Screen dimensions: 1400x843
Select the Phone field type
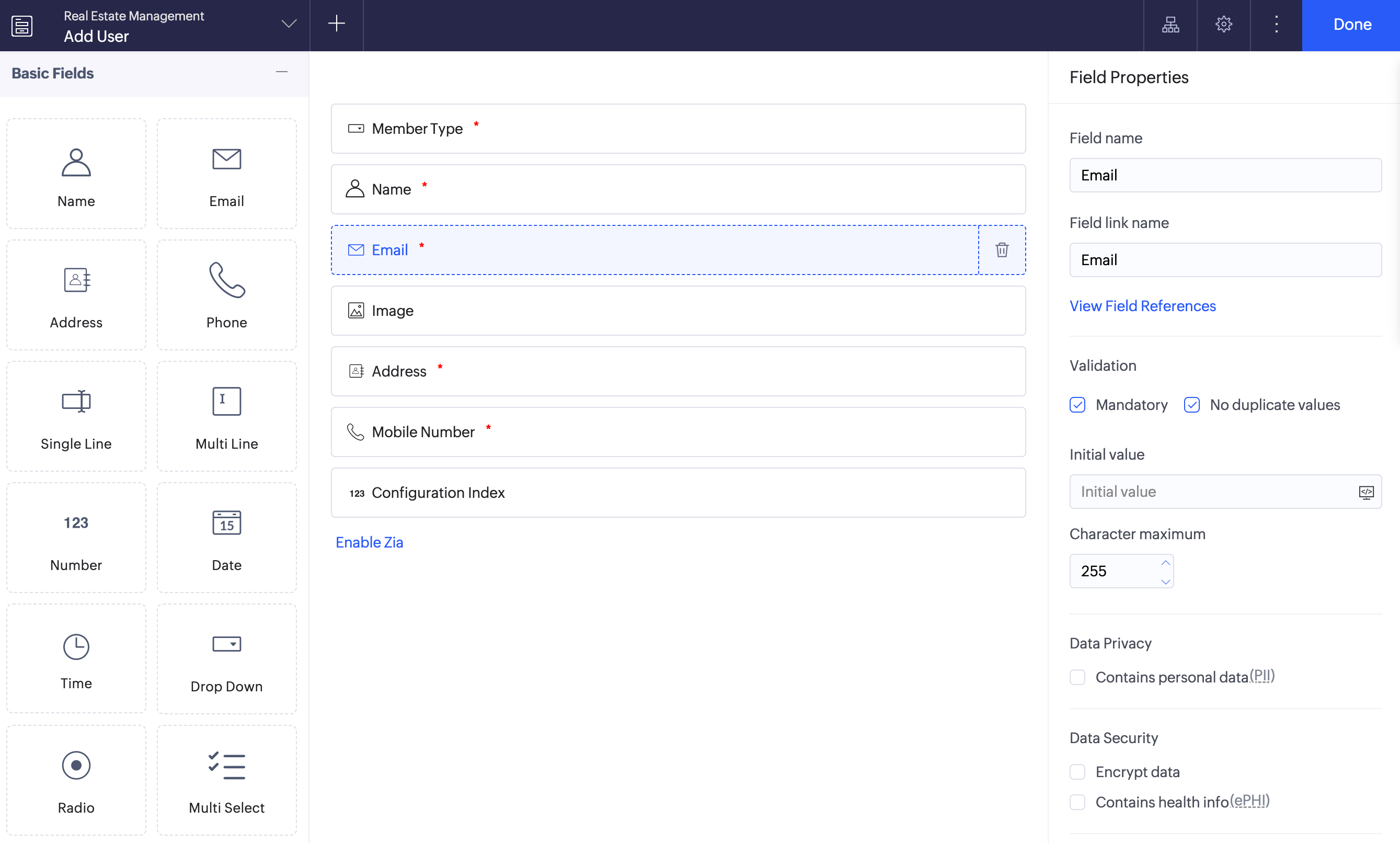coord(226,295)
